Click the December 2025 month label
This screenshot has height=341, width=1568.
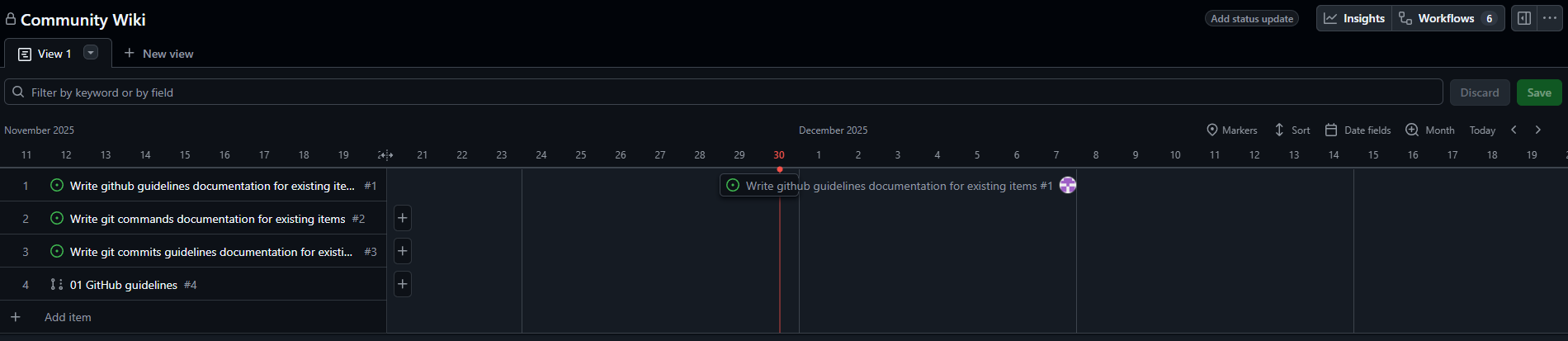(833, 130)
